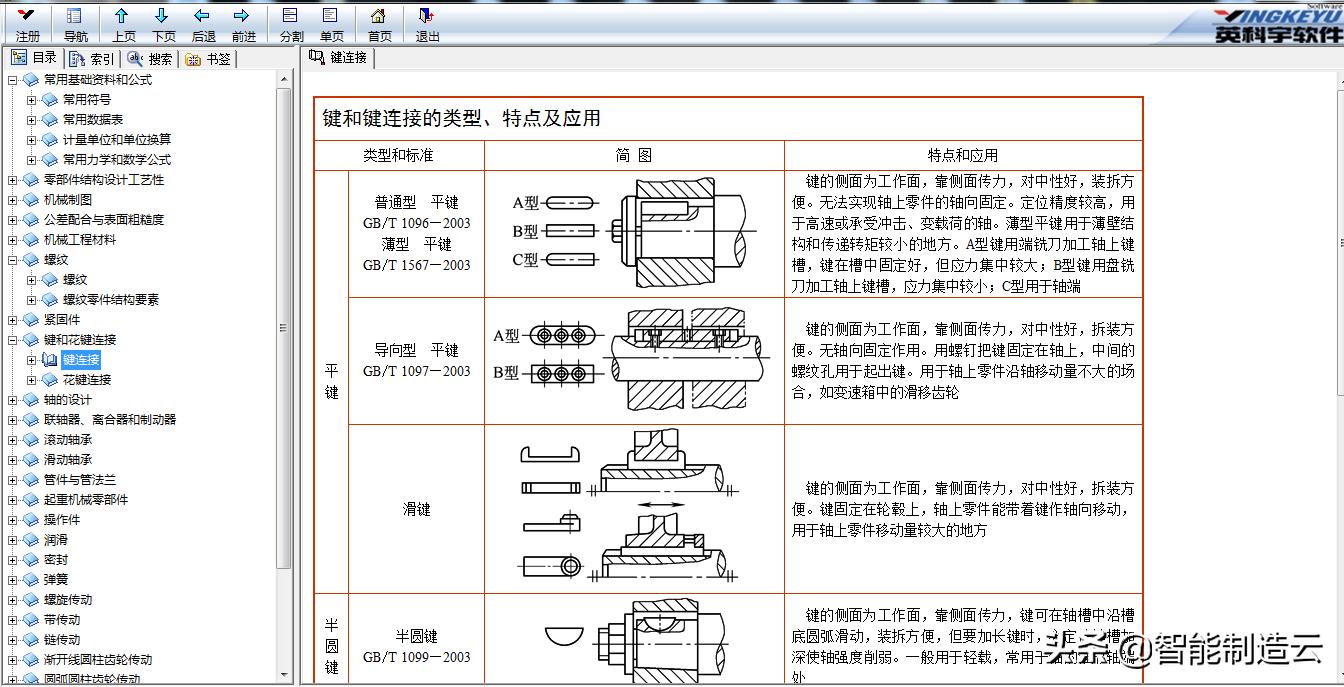Expand the 机械制图 tree node
This screenshot has height=687, width=1344.
(x=12, y=200)
